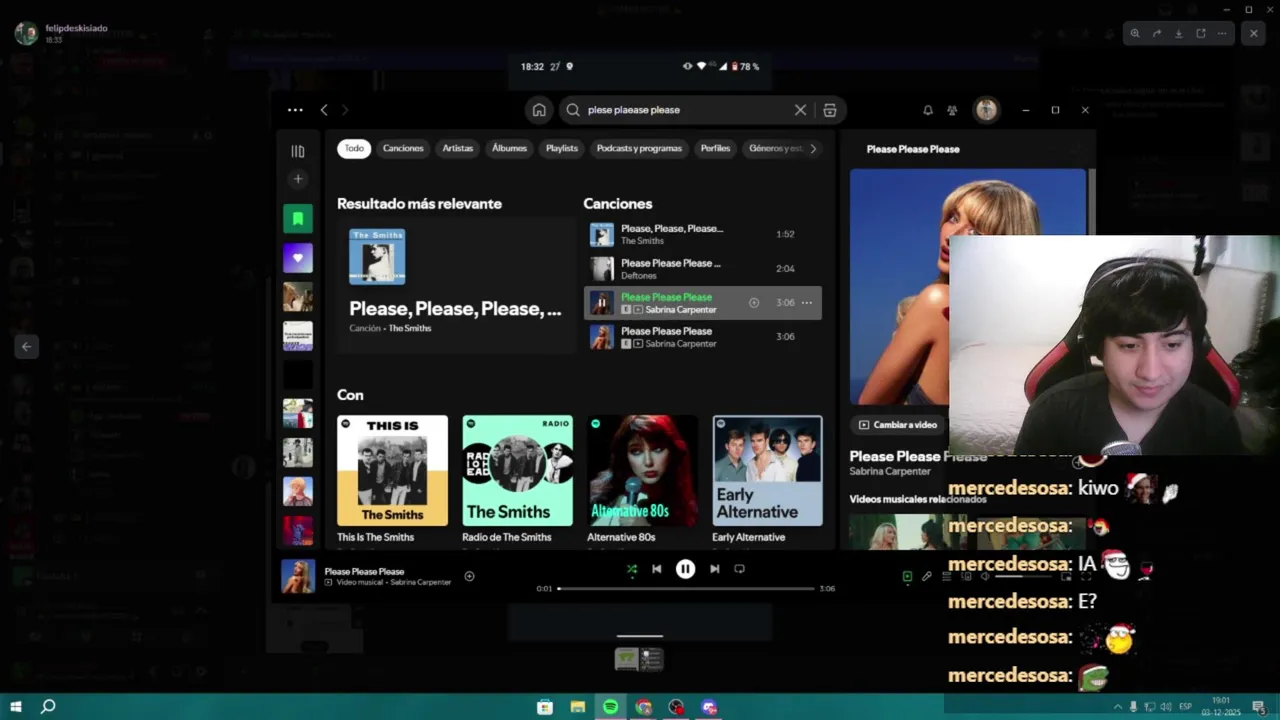Select the Álbumes filter chip

(x=509, y=148)
